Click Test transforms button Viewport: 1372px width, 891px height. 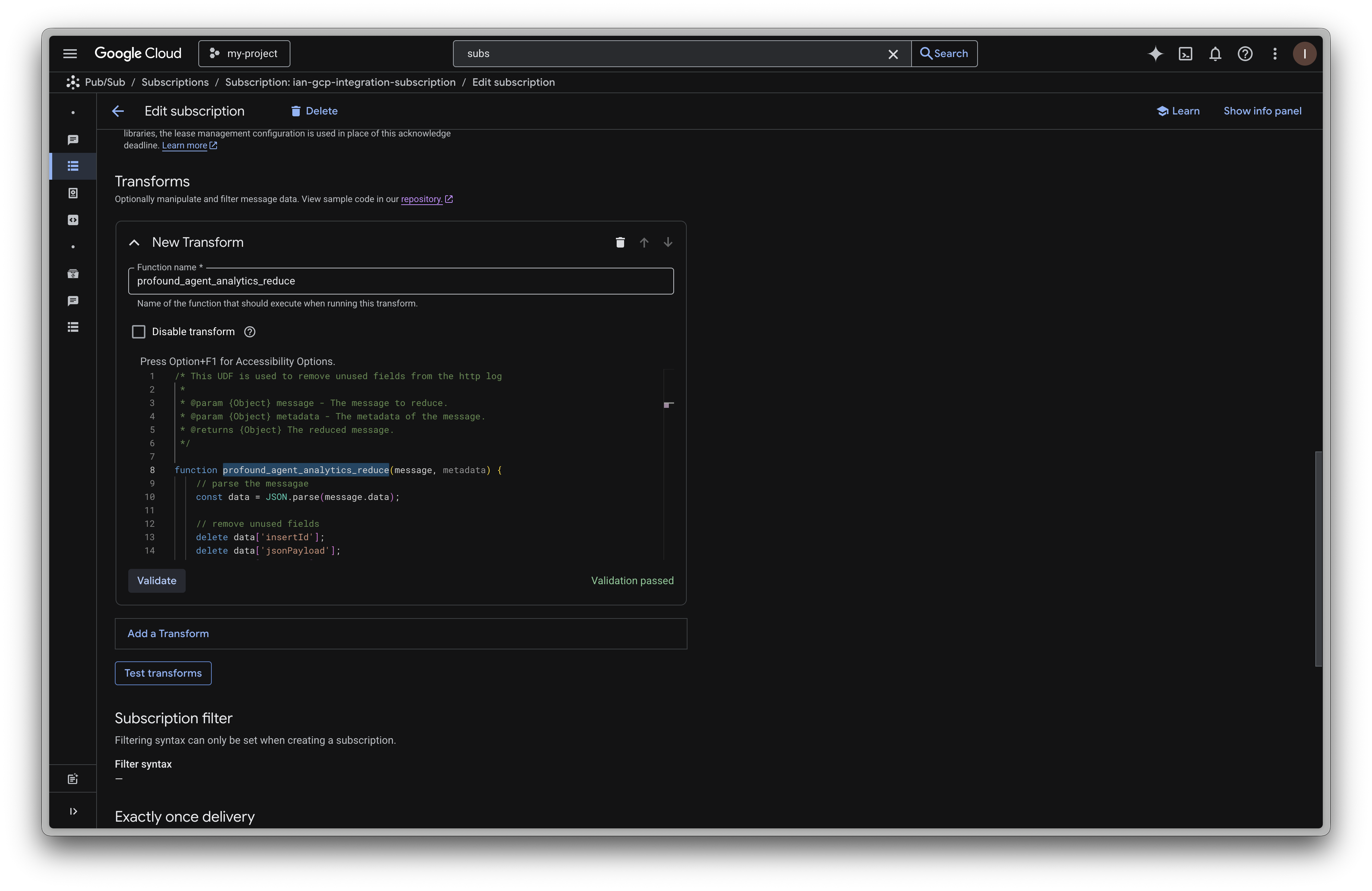[x=163, y=673]
